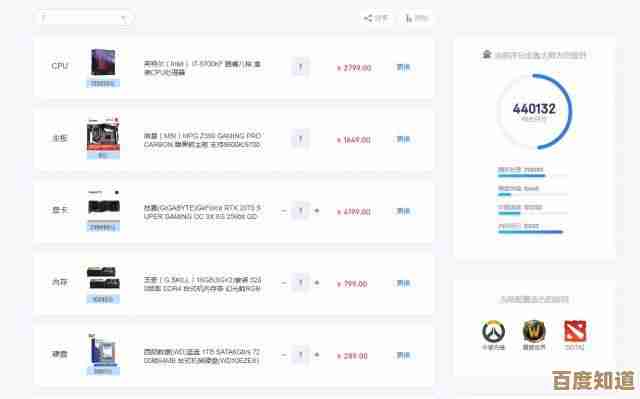Click the share button with the share icon
Image resolution: width=640 pixels, height=399 pixels.
(x=376, y=18)
